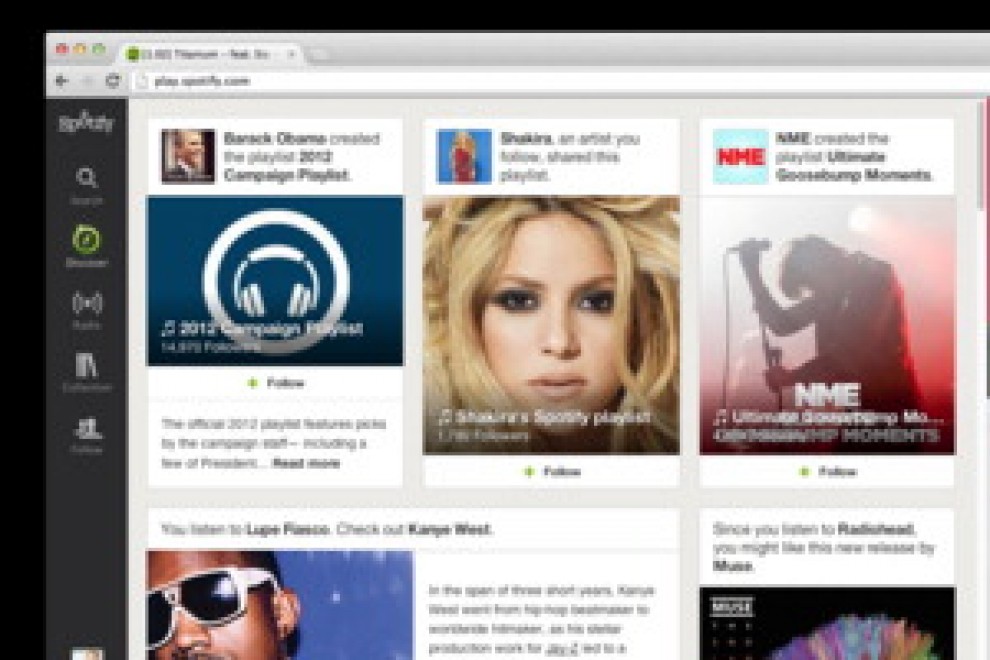The width and height of the screenshot is (990, 660).
Task: Open Radio from the sidebar
Action: click(x=86, y=309)
